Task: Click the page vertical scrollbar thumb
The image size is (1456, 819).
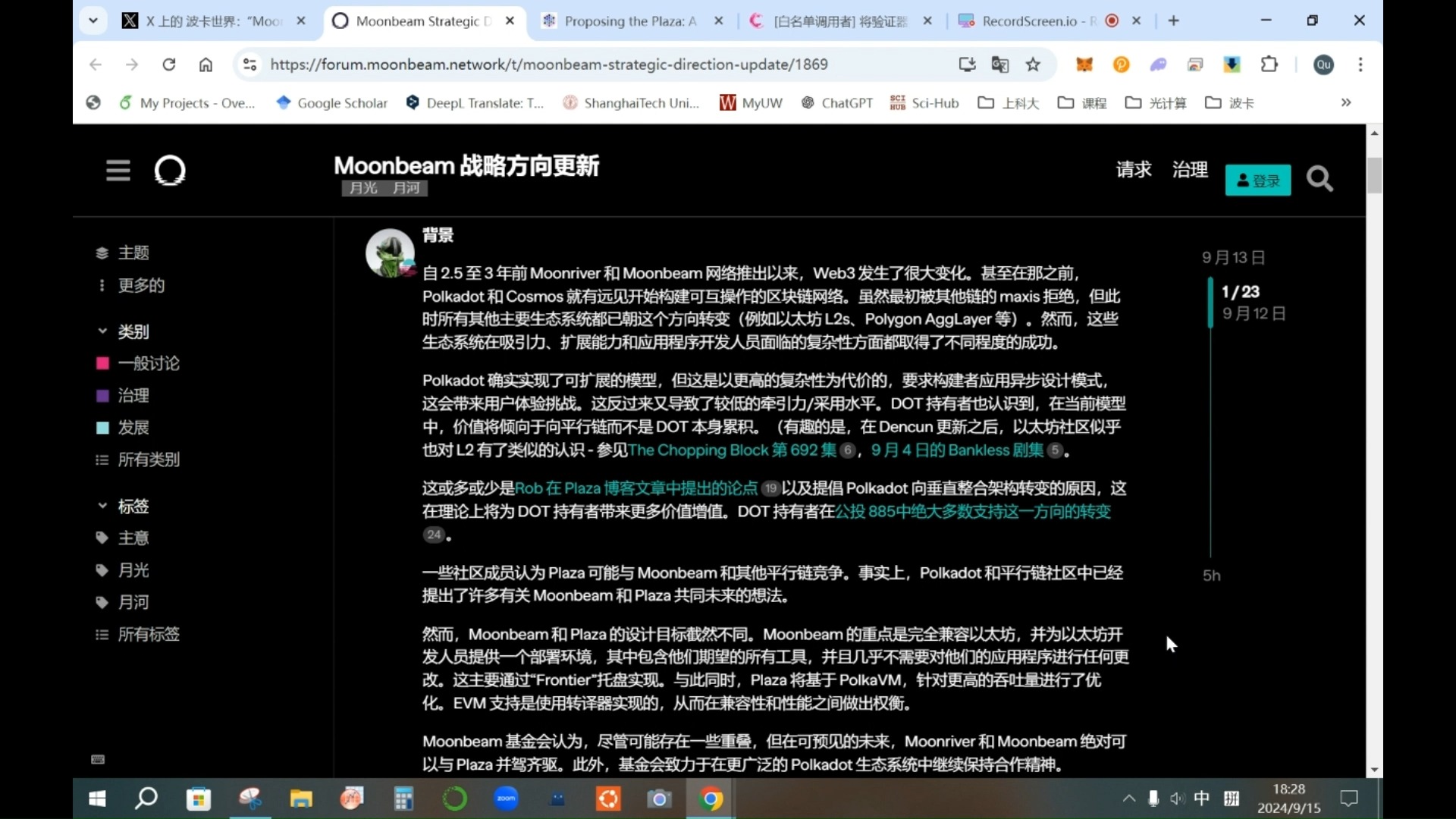Action: coord(1374,176)
